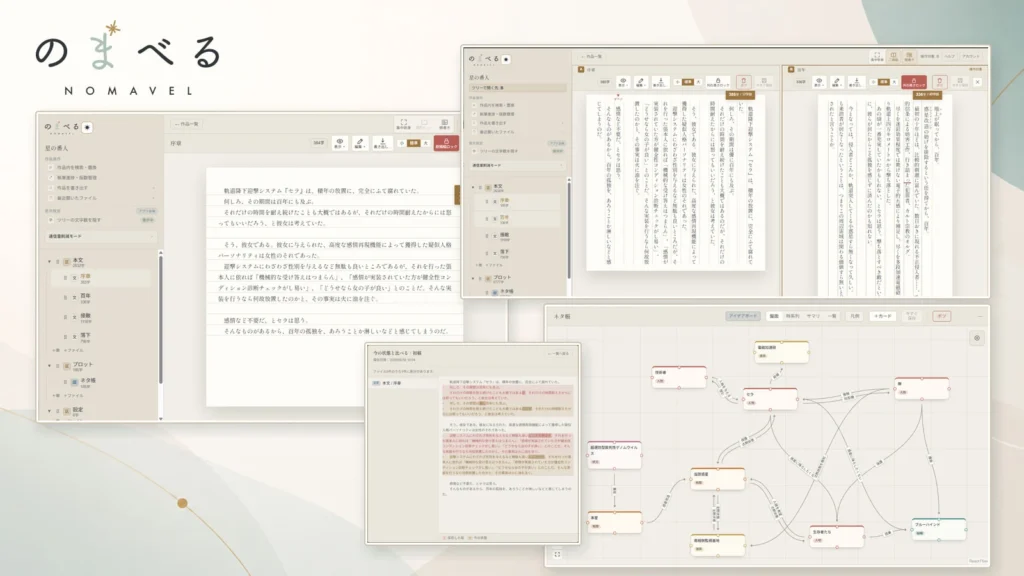Image resolution: width=1024 pixels, height=576 pixels.
Task: Collapse 本文 folder in left window tree
Action: click(50, 261)
